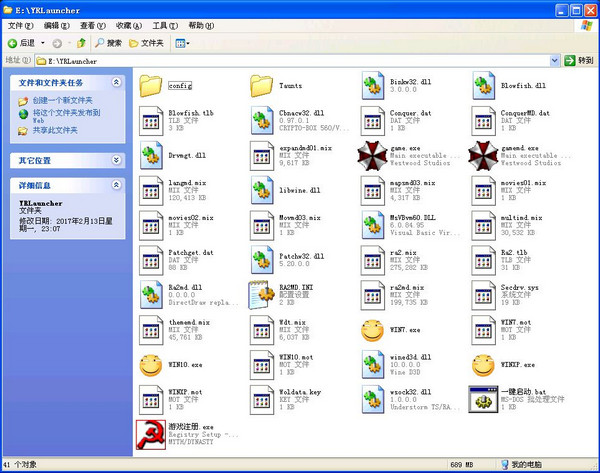
Task: Select the WIN10.exe smiley icon
Action: (x=150, y=365)
